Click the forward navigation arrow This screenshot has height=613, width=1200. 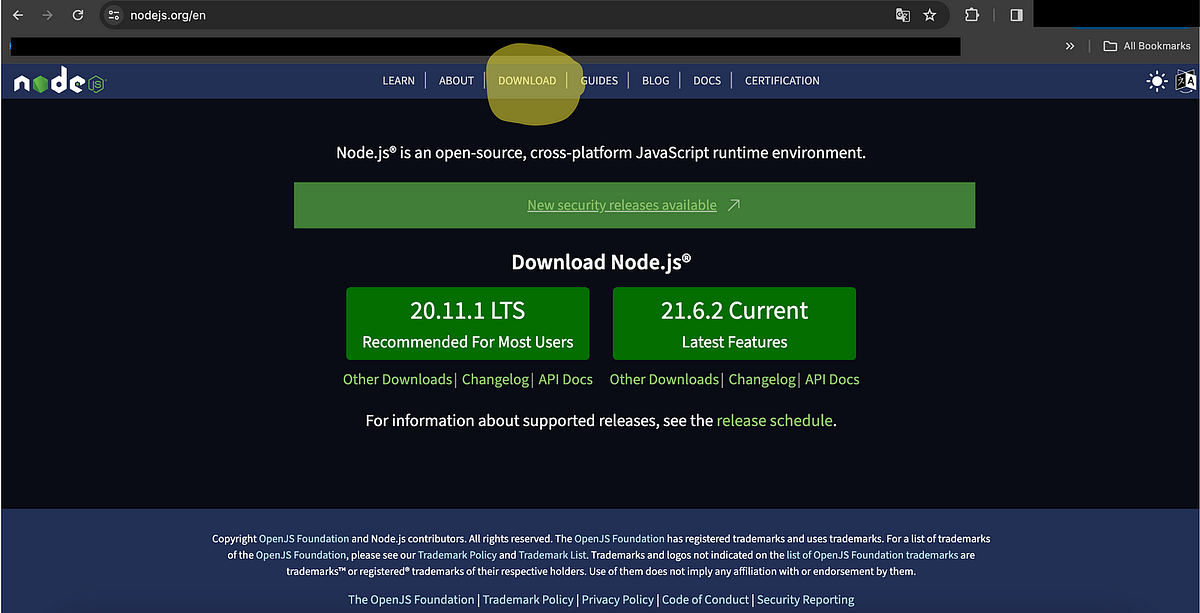47,15
